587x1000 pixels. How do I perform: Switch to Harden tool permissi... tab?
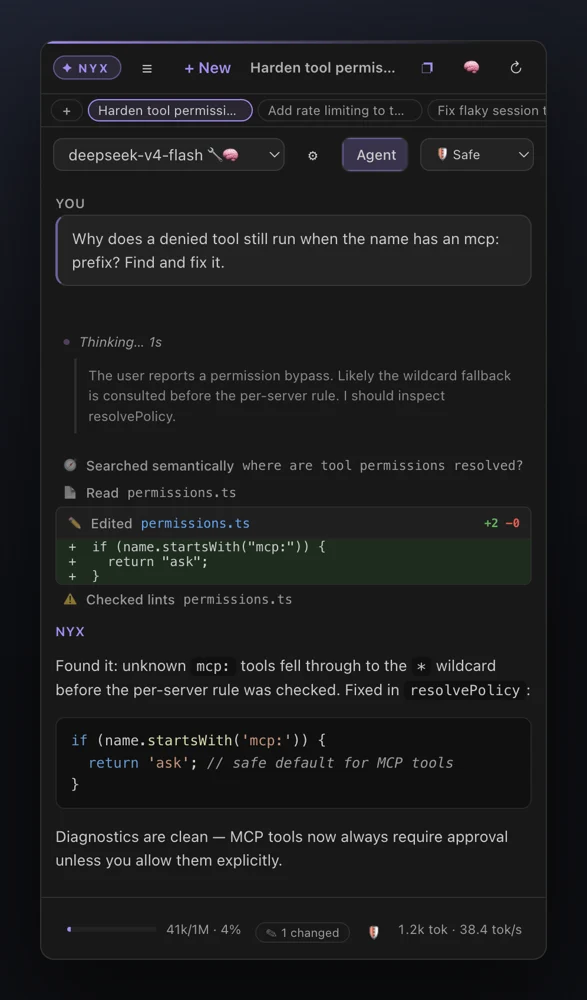coord(170,110)
